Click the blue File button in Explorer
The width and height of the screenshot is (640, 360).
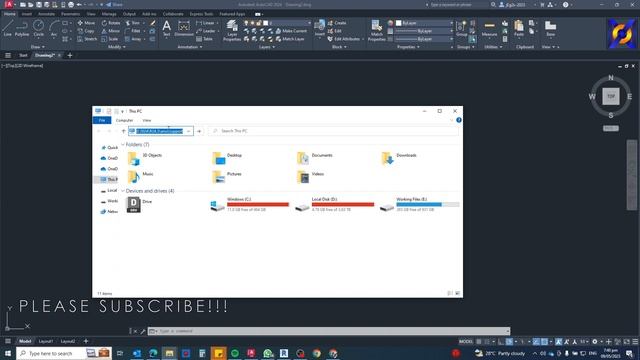102,120
